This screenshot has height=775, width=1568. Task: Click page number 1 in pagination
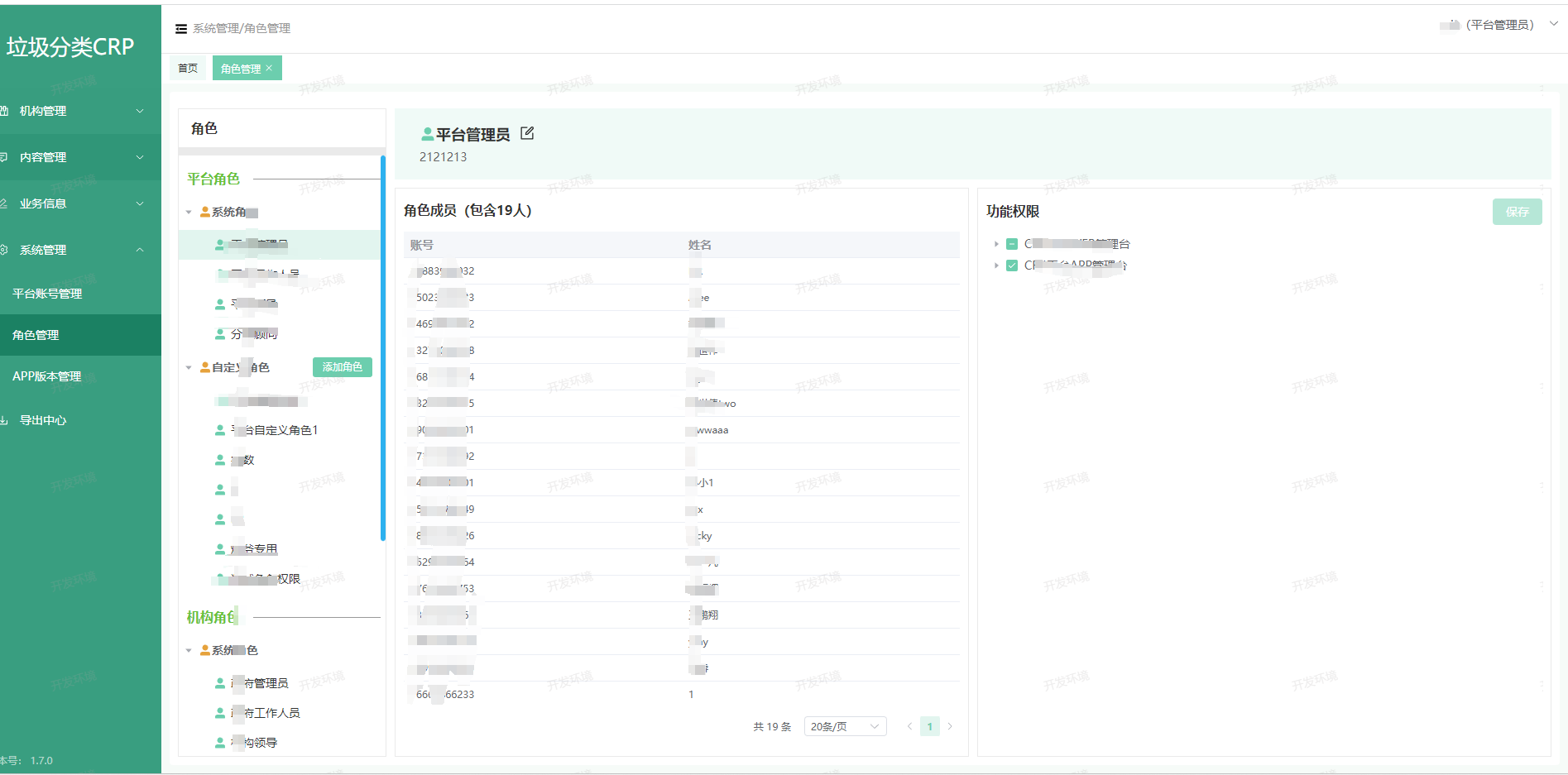(x=929, y=726)
